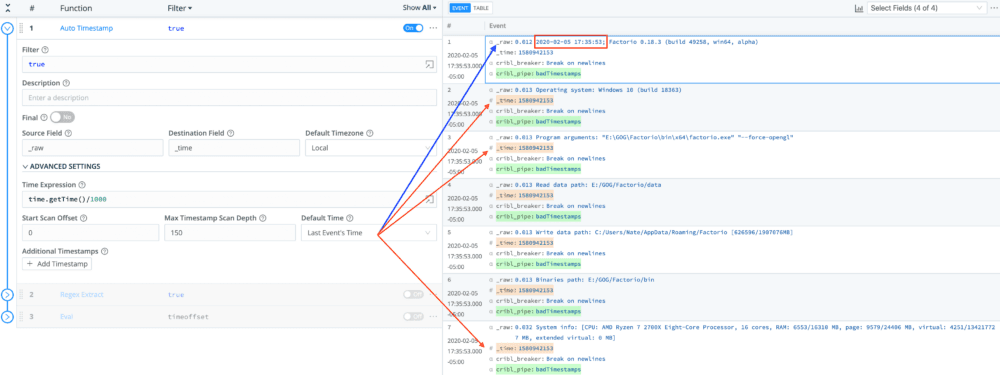The height and width of the screenshot is (375, 1000).
Task: Open the Auto Timestamp function link
Action: tap(85, 28)
